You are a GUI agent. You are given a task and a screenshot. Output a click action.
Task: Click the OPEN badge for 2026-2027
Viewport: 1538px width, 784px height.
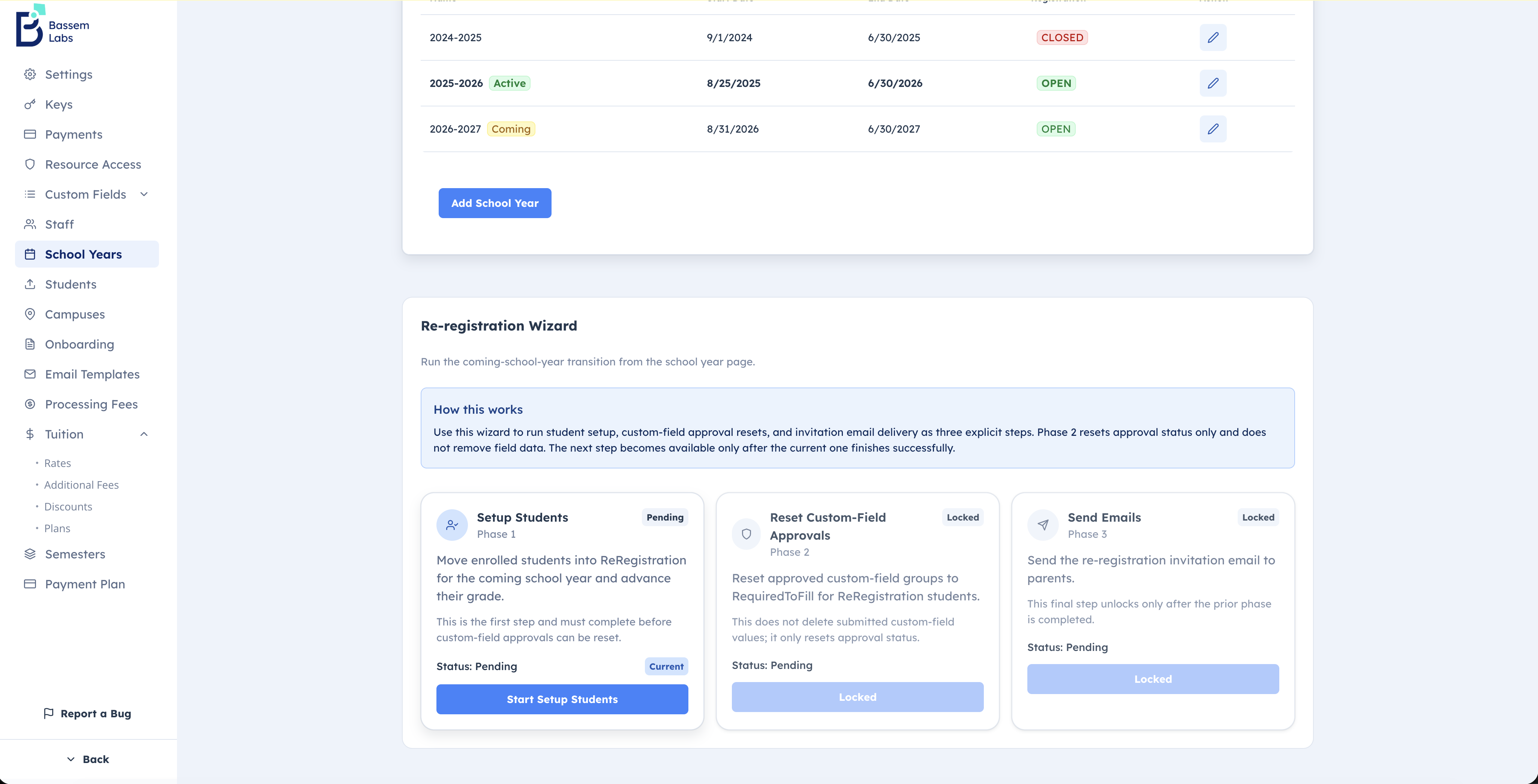[x=1056, y=129]
